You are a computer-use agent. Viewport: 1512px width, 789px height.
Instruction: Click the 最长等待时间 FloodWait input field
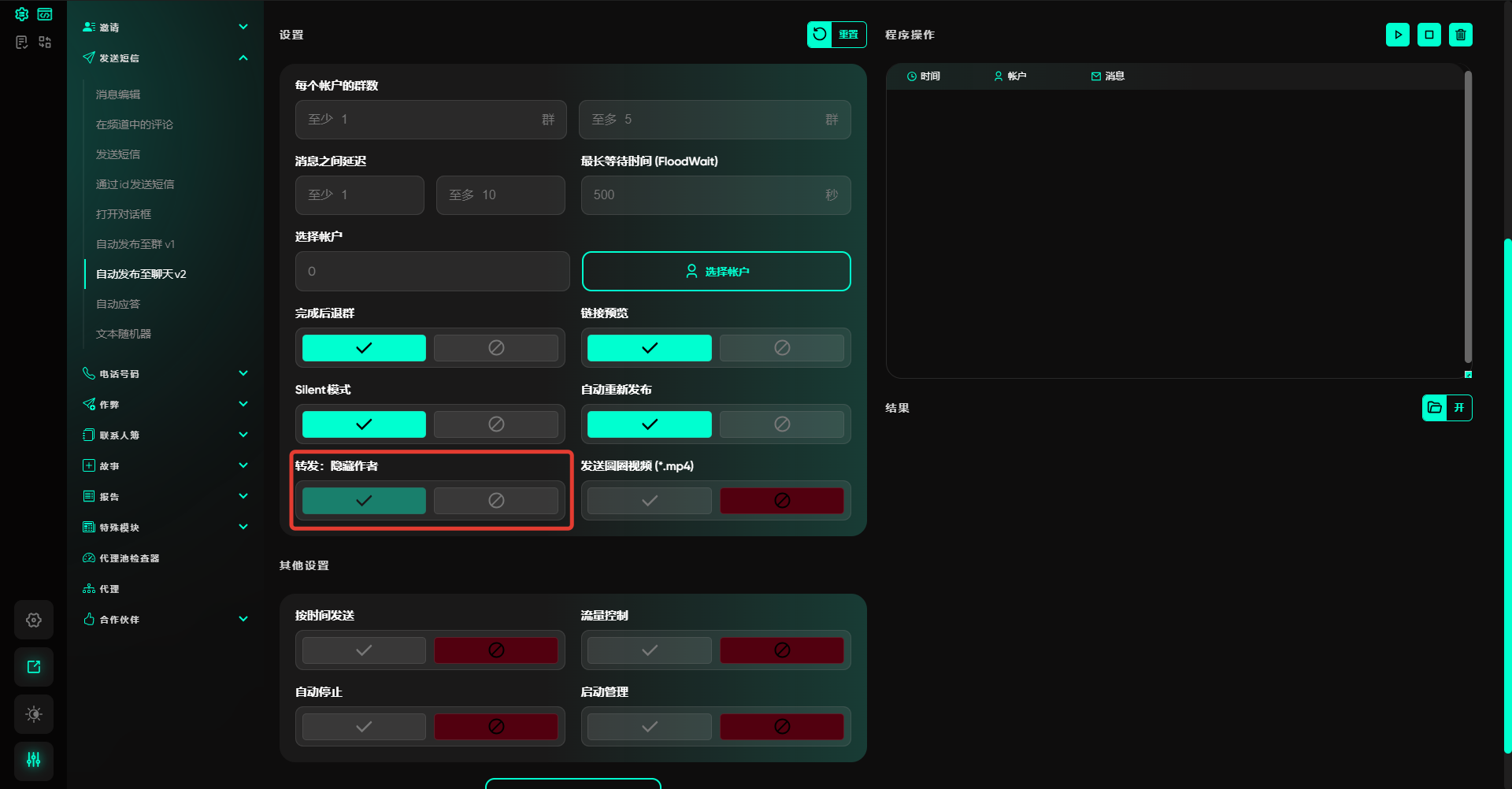click(x=705, y=195)
